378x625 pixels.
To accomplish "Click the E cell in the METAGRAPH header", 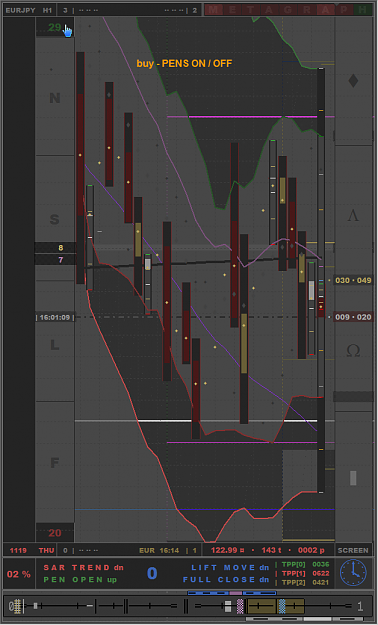I will pyautogui.click(x=232, y=10).
